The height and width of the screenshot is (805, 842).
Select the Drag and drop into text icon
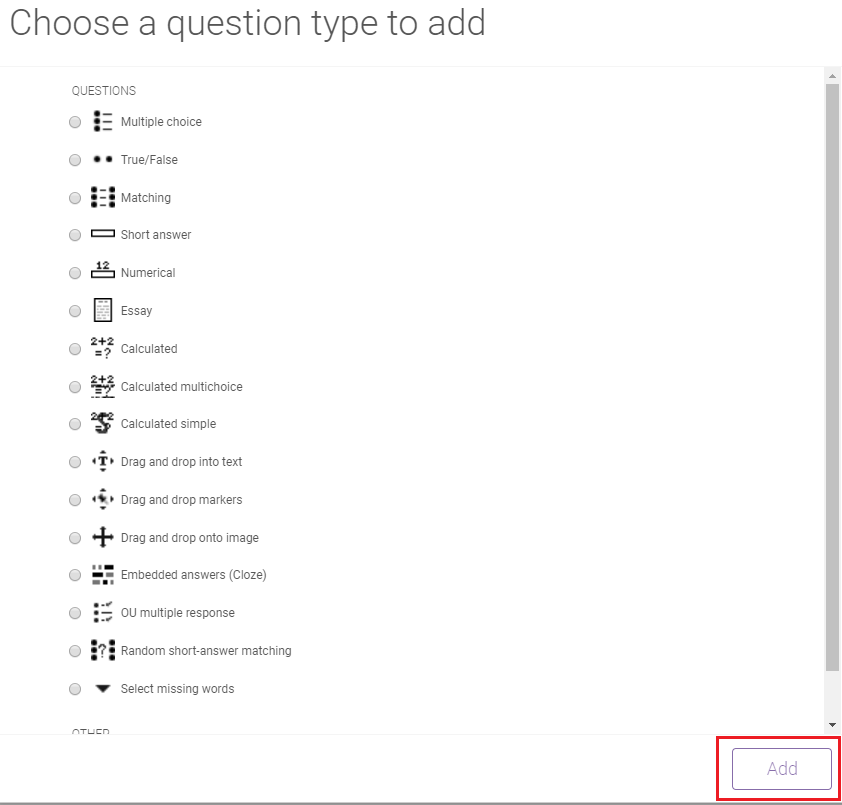102,461
